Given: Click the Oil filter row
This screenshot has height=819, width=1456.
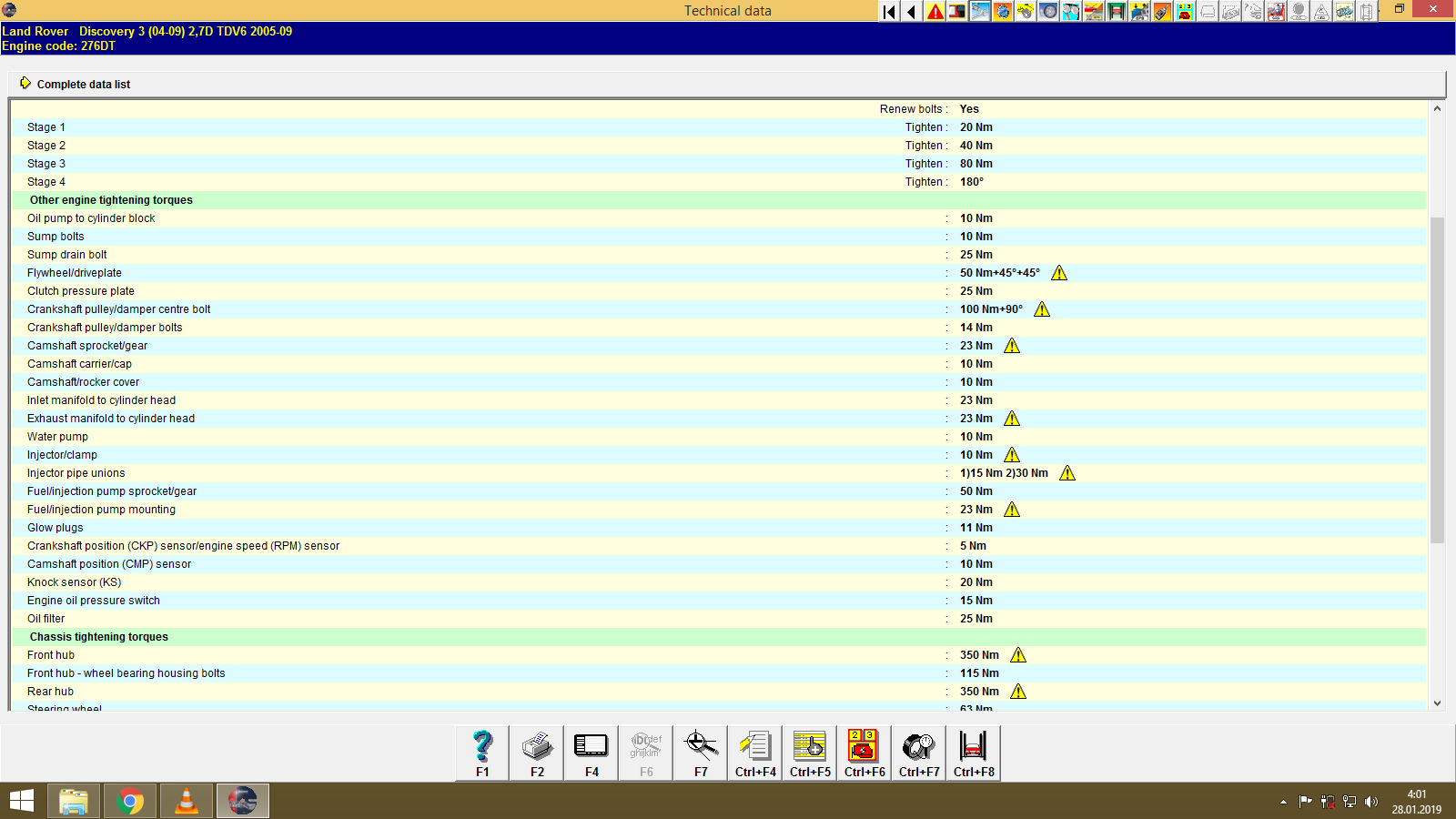Looking at the screenshot, I should [x=719, y=619].
